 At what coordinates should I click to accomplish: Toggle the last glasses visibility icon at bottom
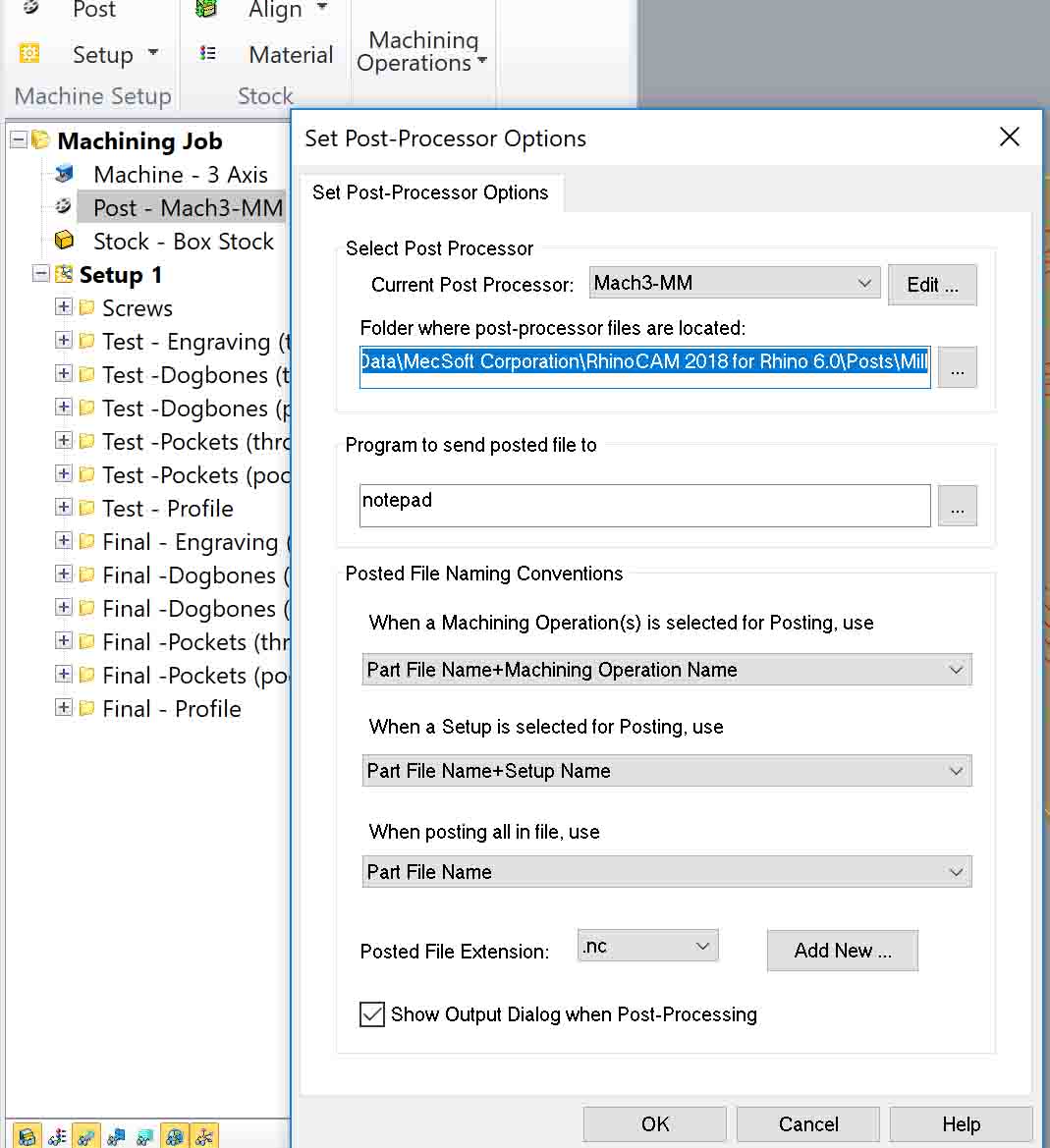click(x=204, y=1136)
